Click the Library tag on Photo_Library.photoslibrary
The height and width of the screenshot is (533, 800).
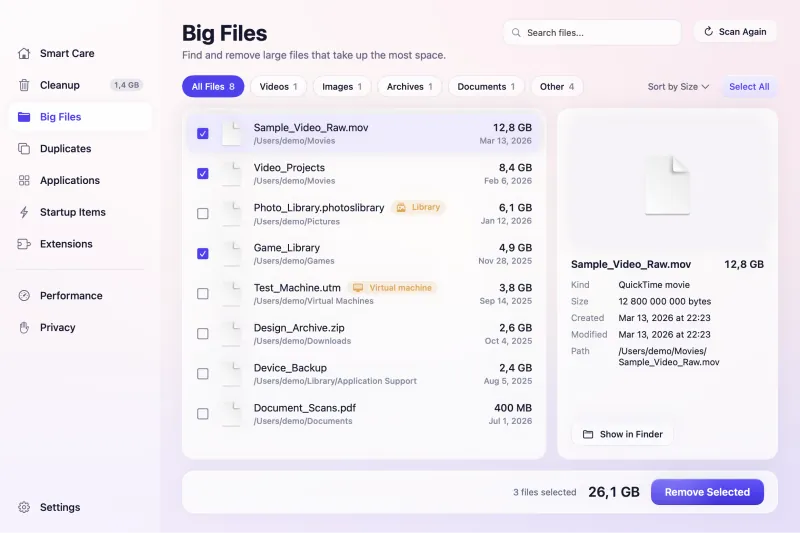click(418, 207)
